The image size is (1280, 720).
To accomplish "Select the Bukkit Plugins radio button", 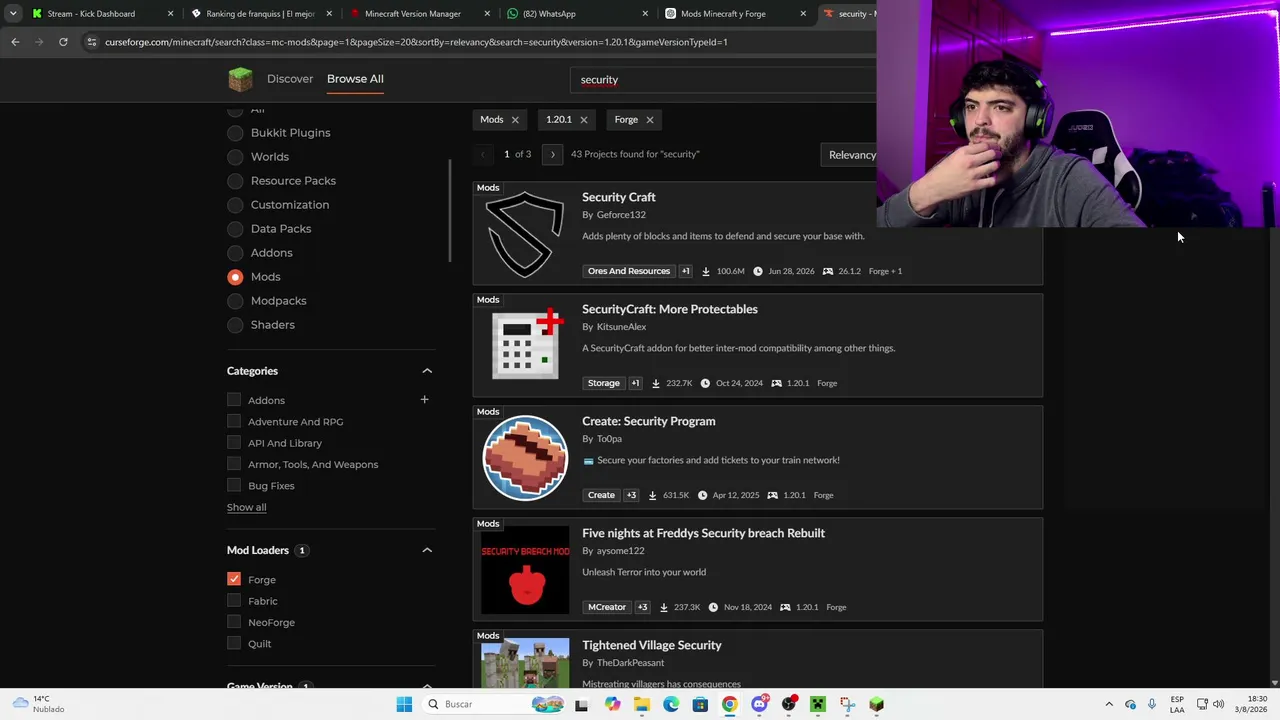I will click(235, 133).
